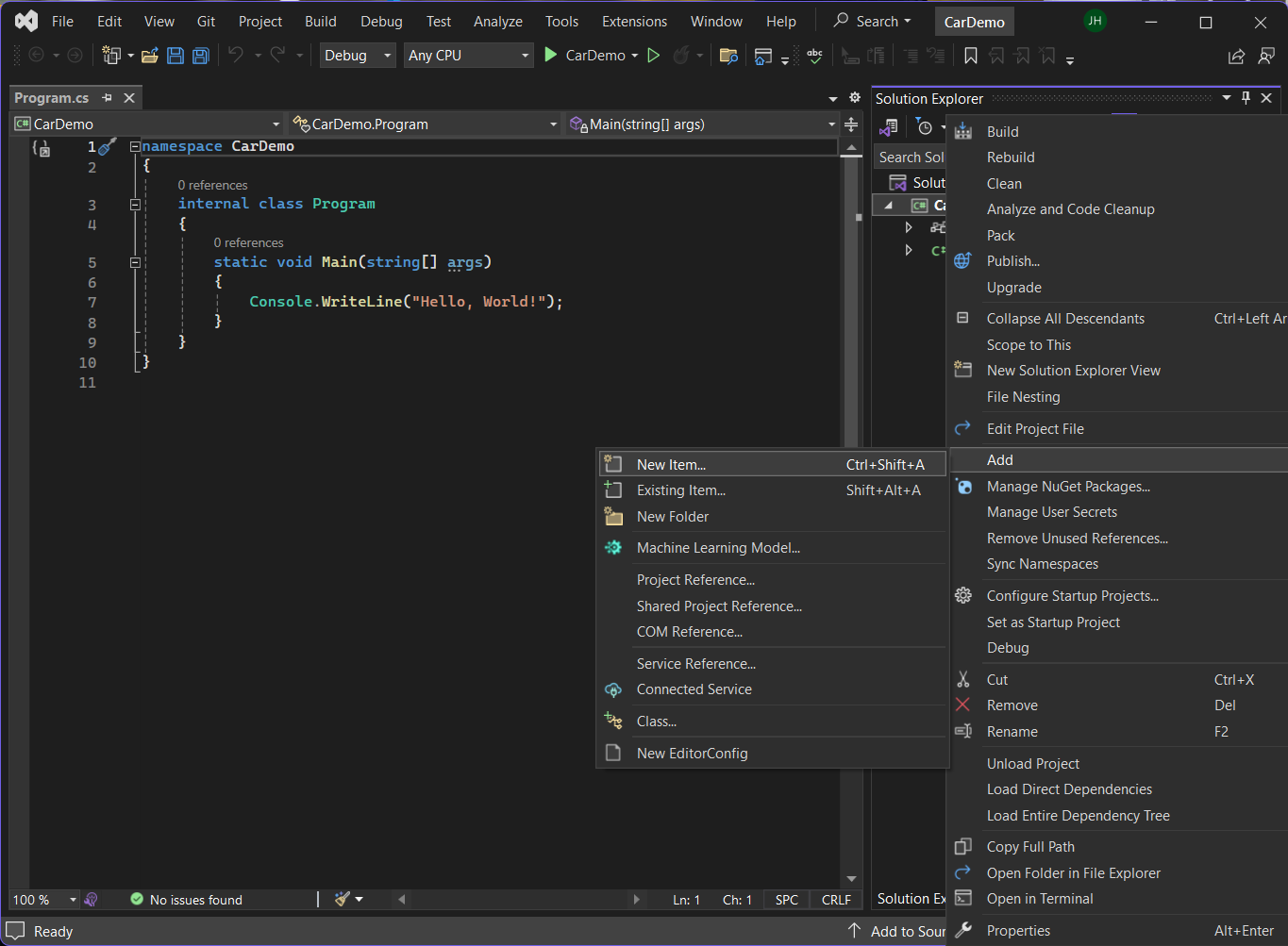
Task: Toggle auto hide pin on Solution Explorer
Action: 1246,98
